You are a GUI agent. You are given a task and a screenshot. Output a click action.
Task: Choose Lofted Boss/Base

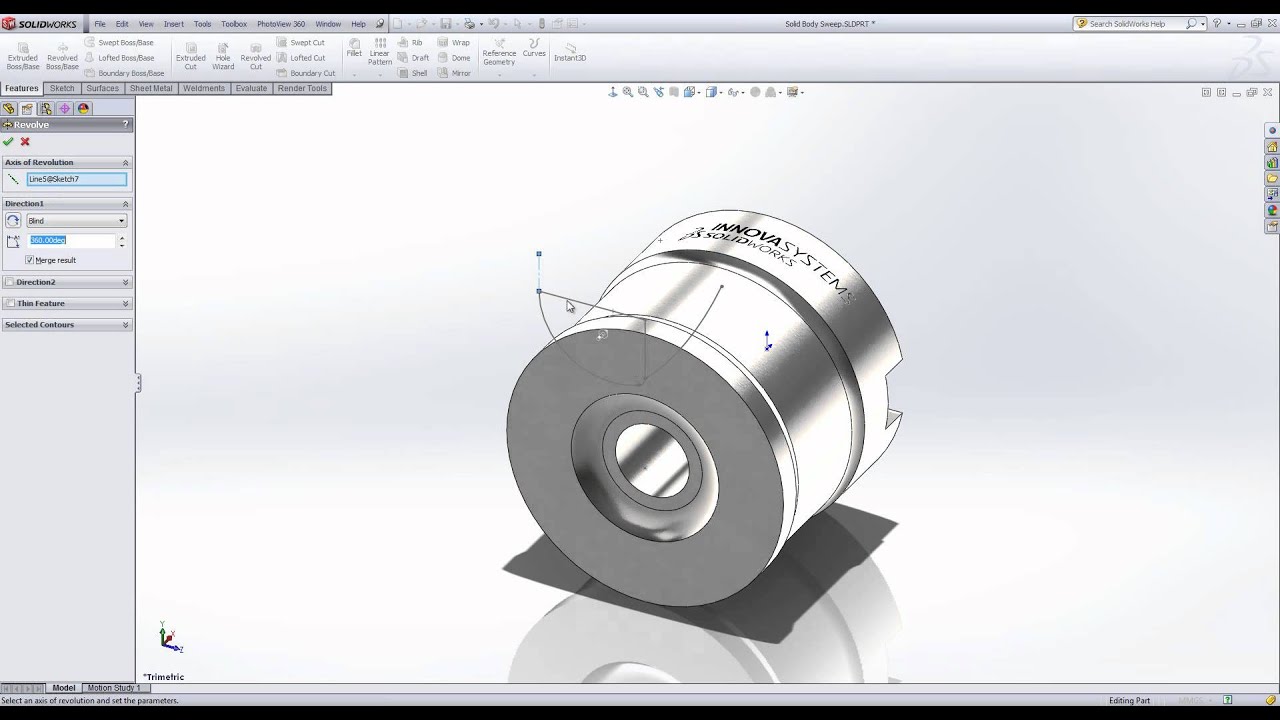coord(119,58)
